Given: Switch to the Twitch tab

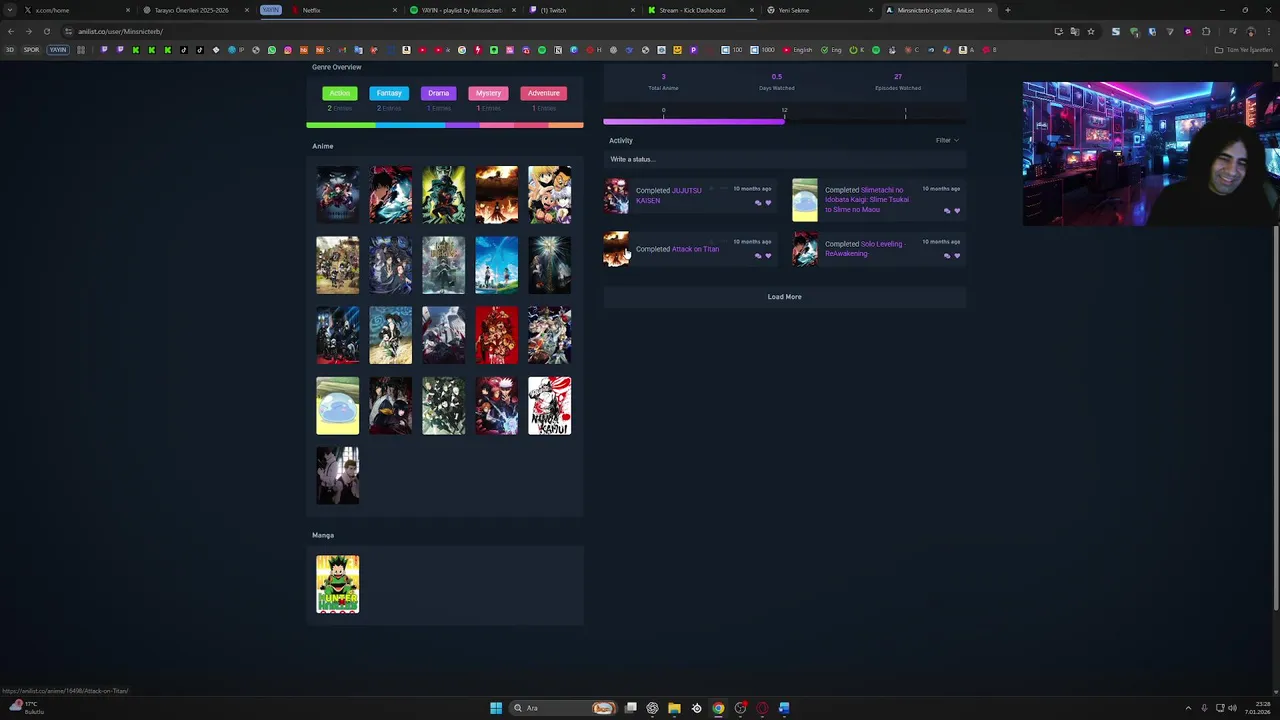Looking at the screenshot, I should 580,10.
